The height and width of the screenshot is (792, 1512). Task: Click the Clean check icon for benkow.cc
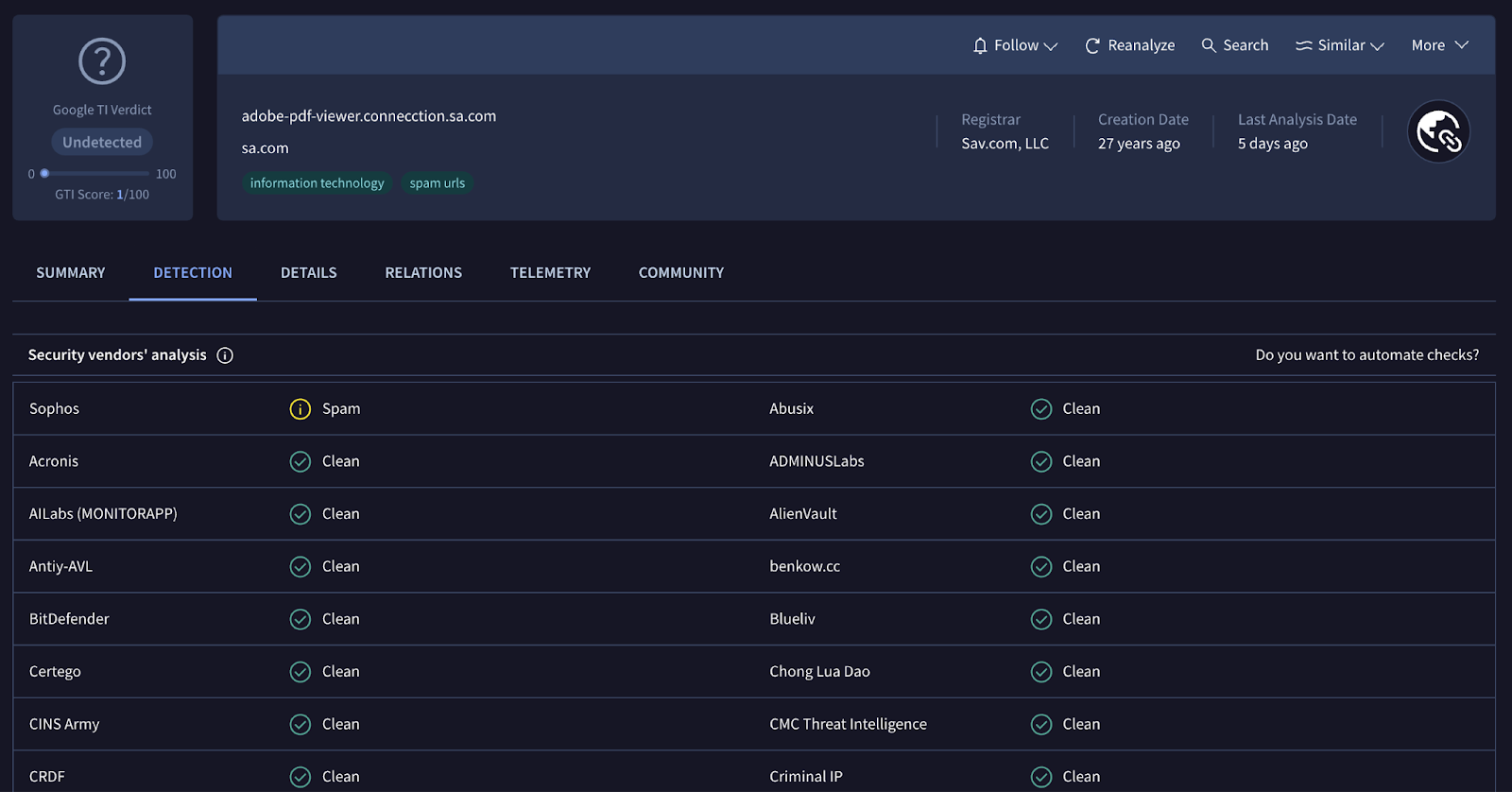1041,567
